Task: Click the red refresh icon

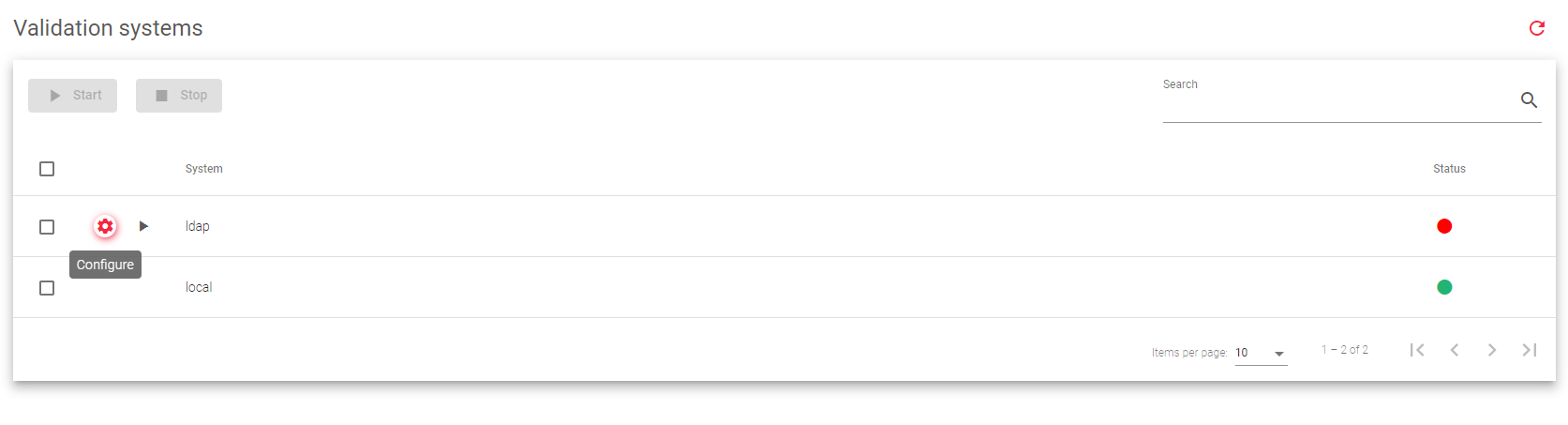Action: pyautogui.click(x=1537, y=28)
